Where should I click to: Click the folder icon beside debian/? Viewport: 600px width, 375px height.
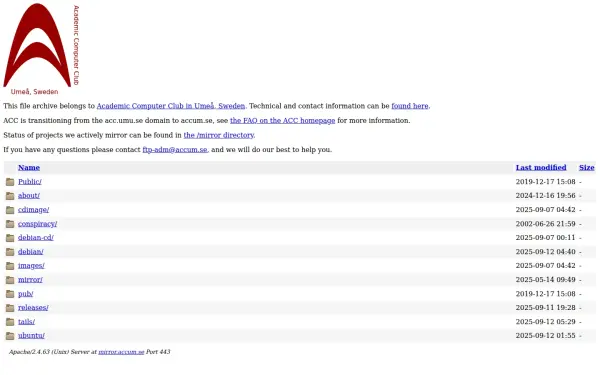click(x=10, y=252)
